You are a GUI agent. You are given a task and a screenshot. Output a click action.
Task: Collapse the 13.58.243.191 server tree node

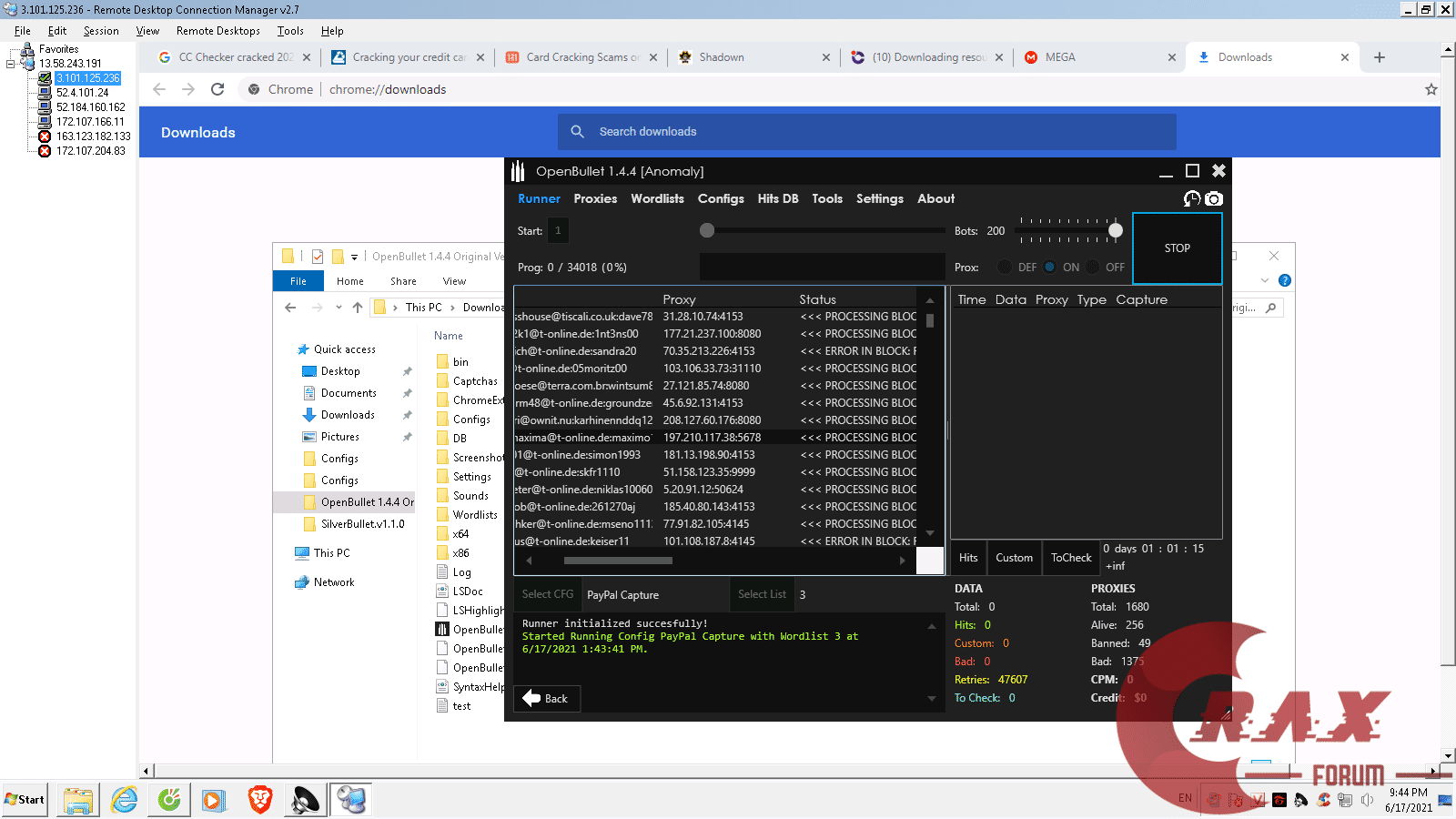pos(11,64)
